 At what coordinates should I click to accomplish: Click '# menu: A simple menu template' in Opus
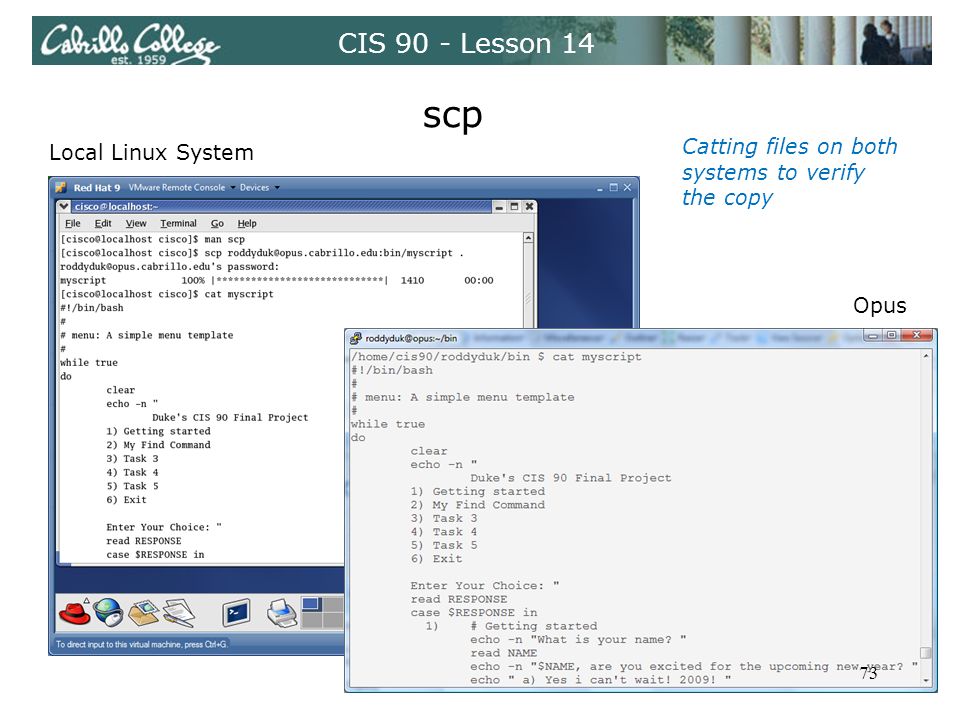[463, 397]
